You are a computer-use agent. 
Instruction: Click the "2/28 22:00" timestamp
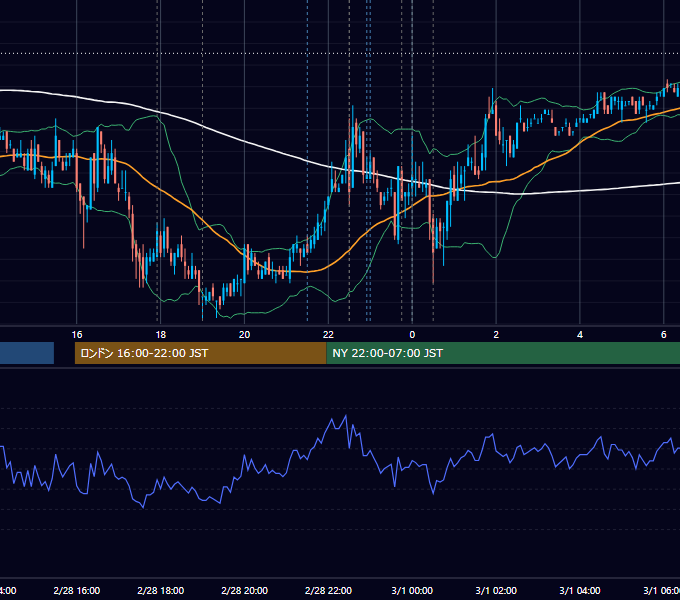(x=328, y=590)
